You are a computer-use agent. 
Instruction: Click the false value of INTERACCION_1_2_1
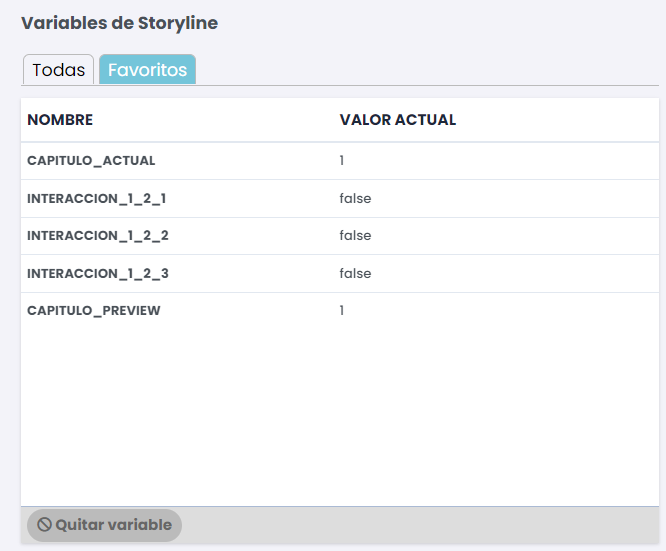[355, 198]
